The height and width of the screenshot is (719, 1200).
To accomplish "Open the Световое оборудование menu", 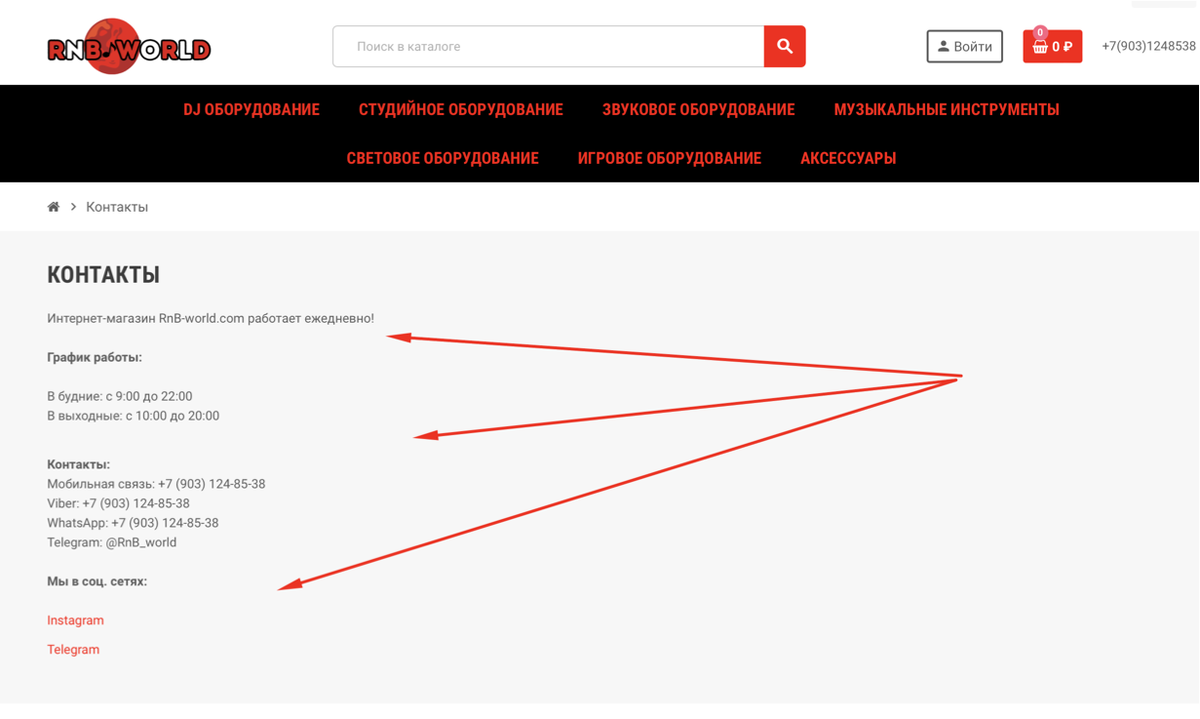I will click(x=443, y=158).
